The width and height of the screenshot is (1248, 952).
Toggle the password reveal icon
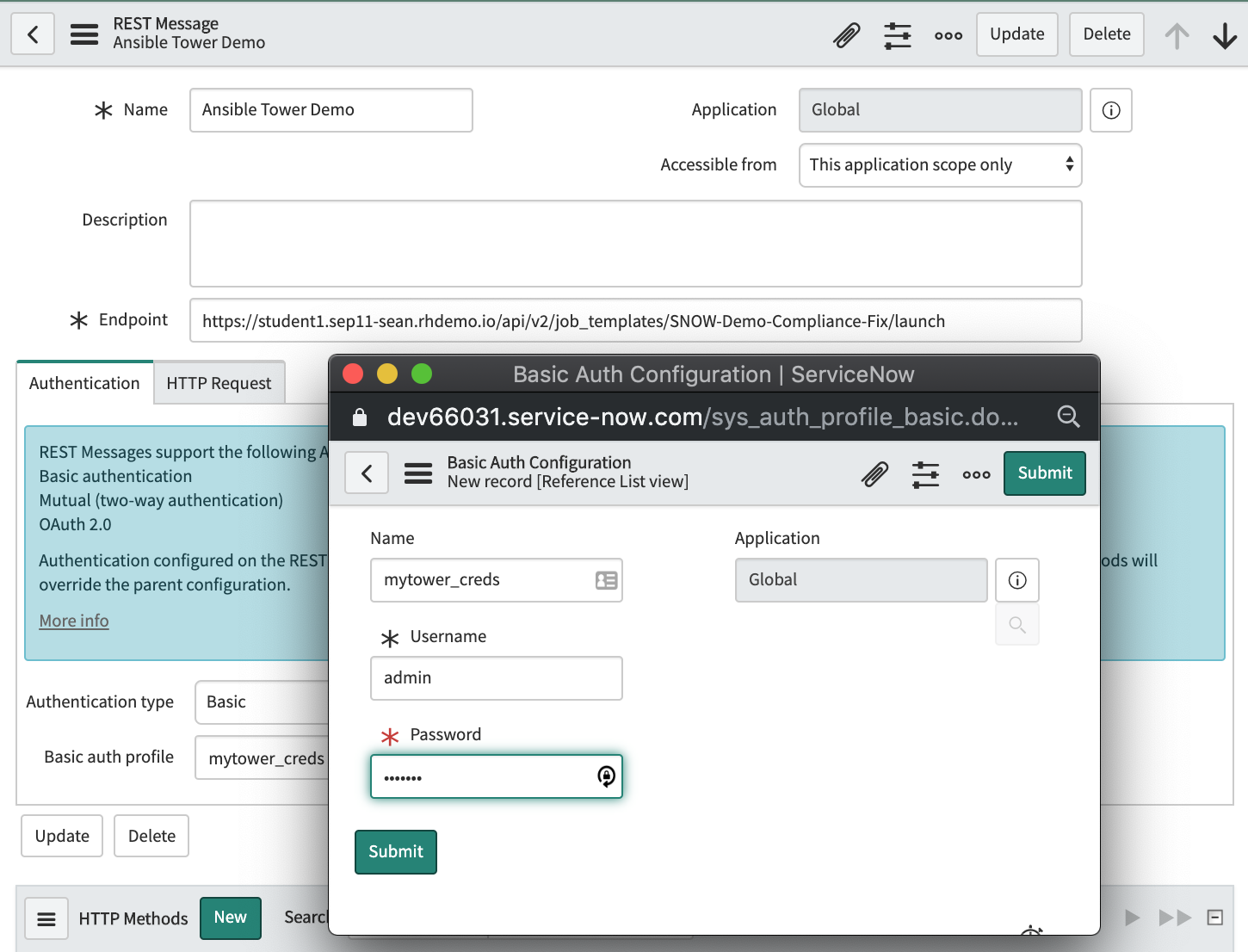pos(606,776)
